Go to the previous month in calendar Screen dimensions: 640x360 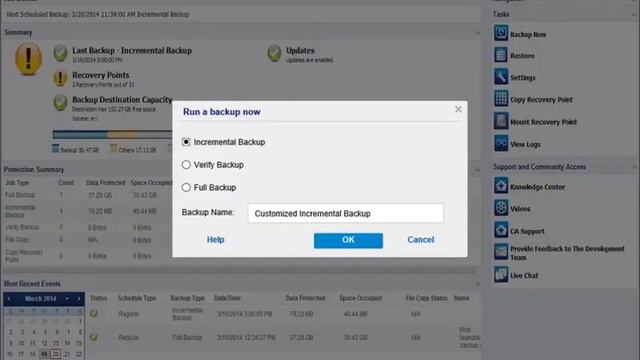pyautogui.click(x=9, y=299)
